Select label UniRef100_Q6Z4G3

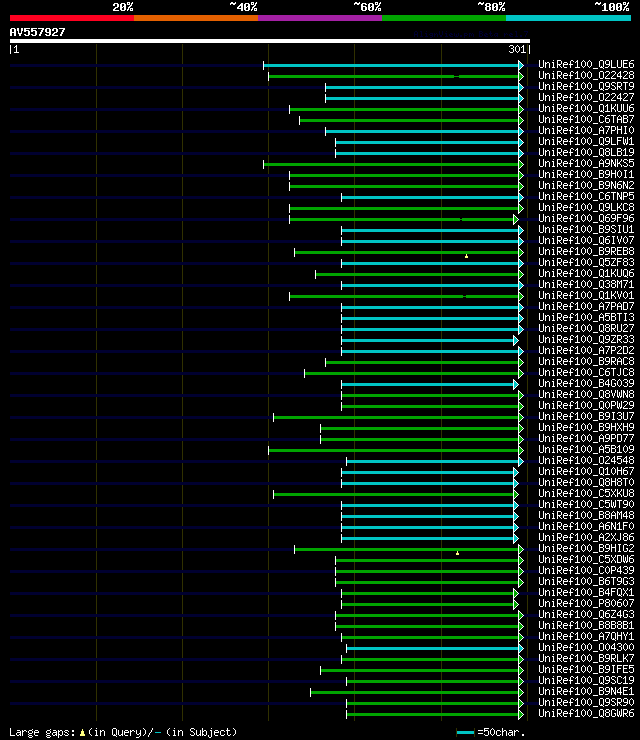point(586,614)
